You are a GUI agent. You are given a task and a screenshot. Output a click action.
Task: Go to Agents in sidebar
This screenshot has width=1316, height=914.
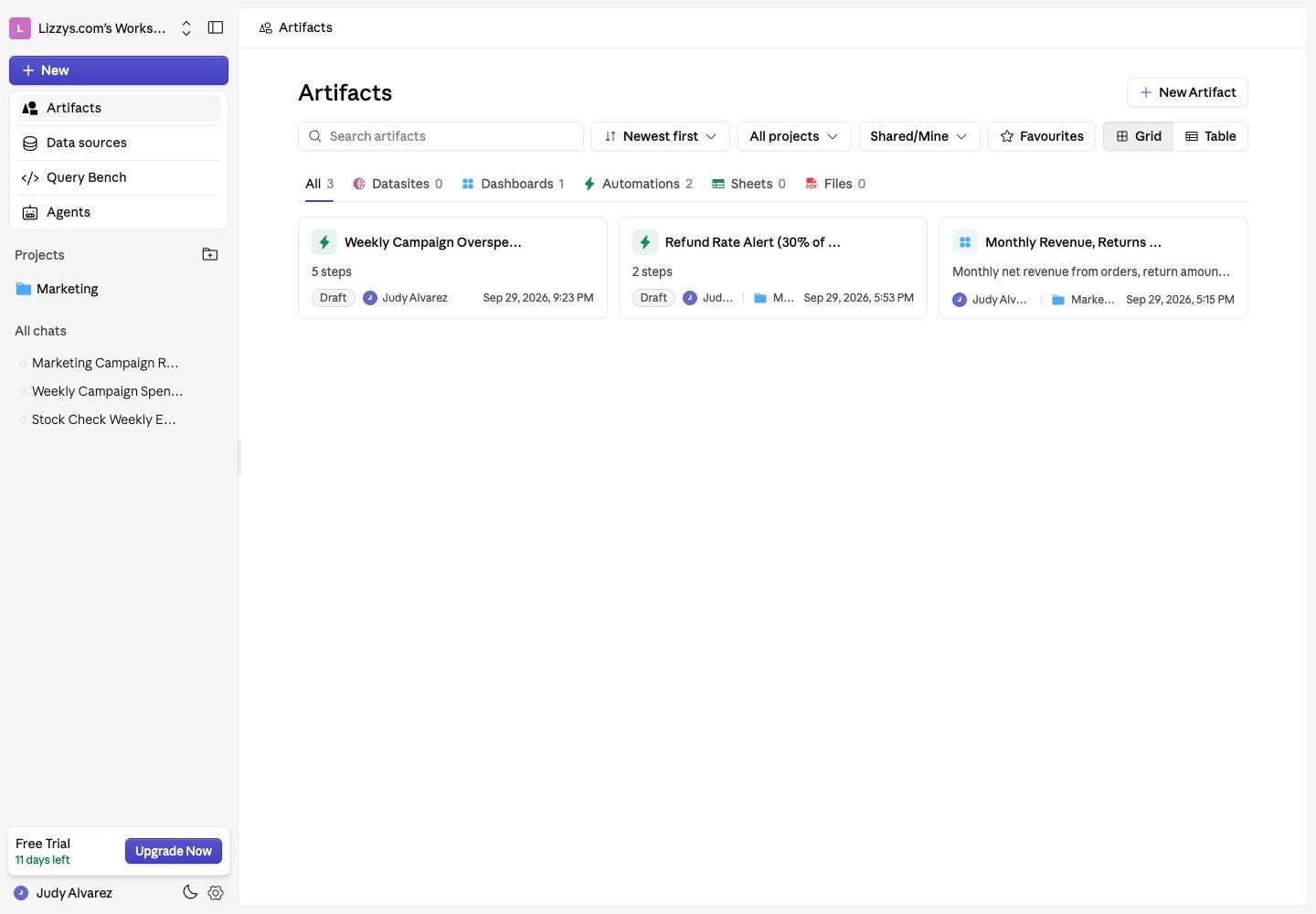coord(119,212)
